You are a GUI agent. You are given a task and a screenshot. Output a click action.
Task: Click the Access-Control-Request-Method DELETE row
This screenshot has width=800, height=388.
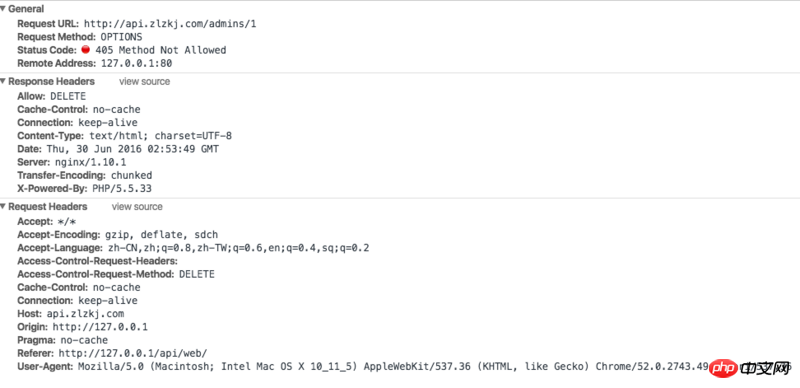pos(116,274)
